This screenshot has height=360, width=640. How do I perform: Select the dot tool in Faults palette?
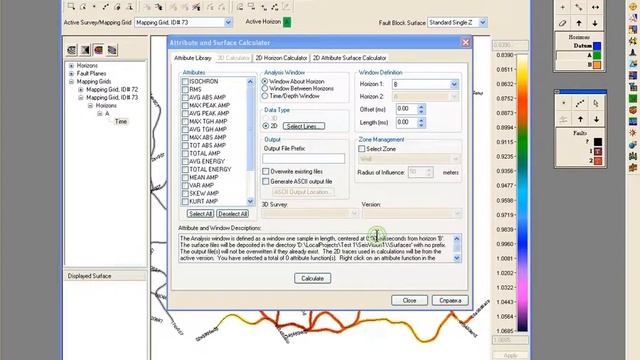pyautogui.click(x=564, y=103)
